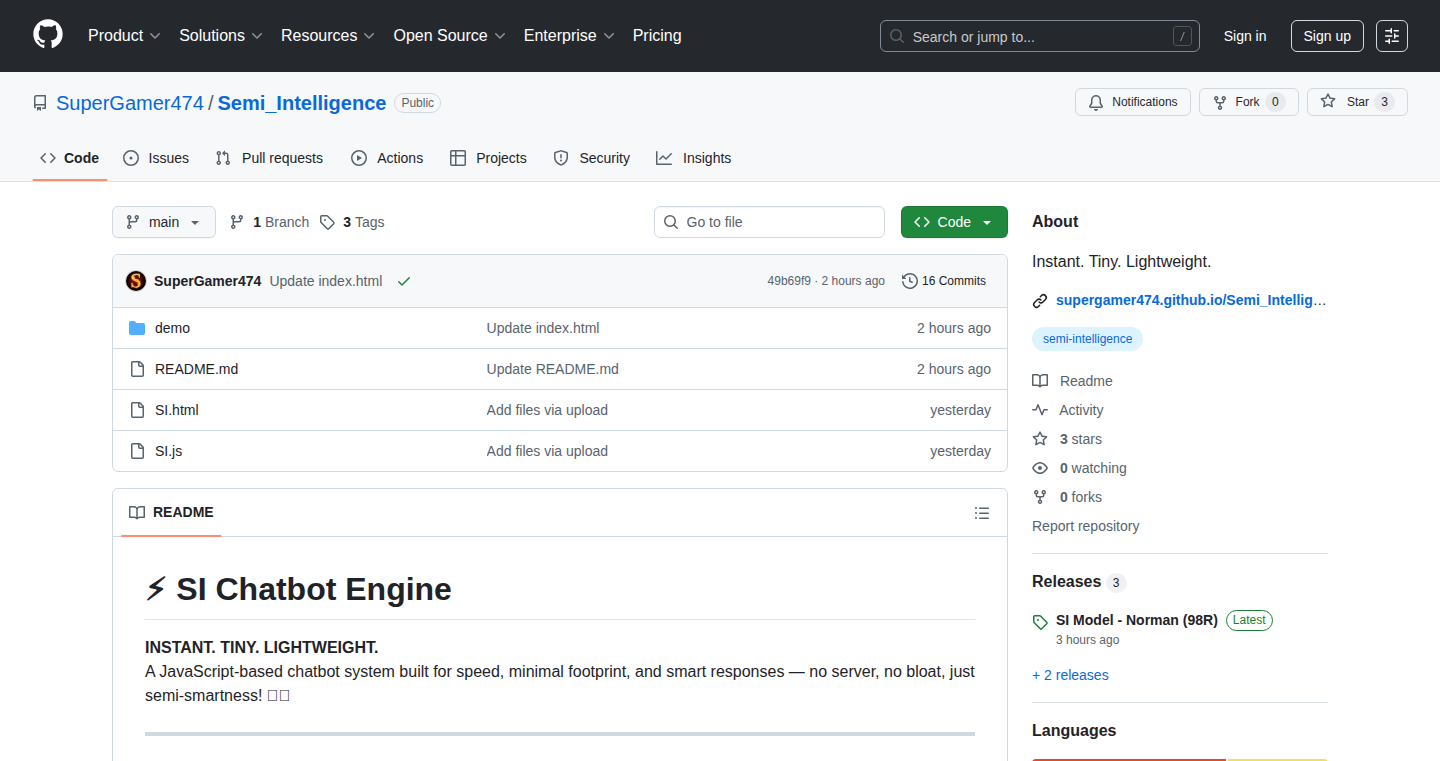Click the Semi_Intelligence repository name link
This screenshot has width=1440, height=761.
302,103
